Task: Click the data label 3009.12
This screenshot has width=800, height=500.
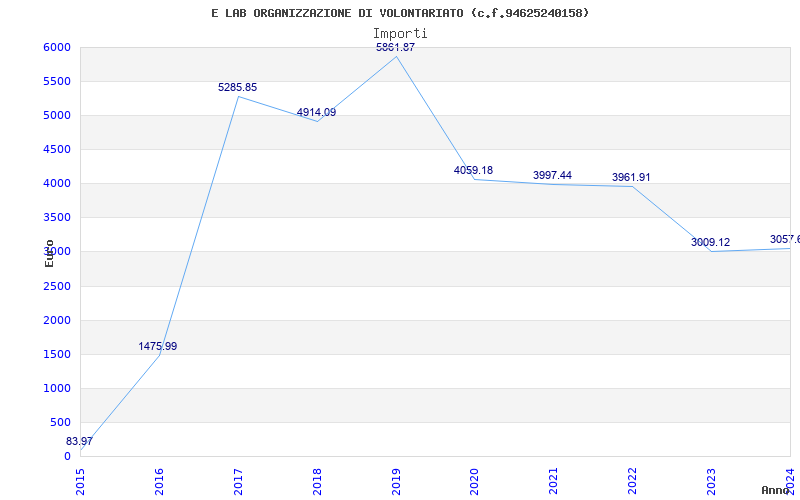Action: pos(711,242)
